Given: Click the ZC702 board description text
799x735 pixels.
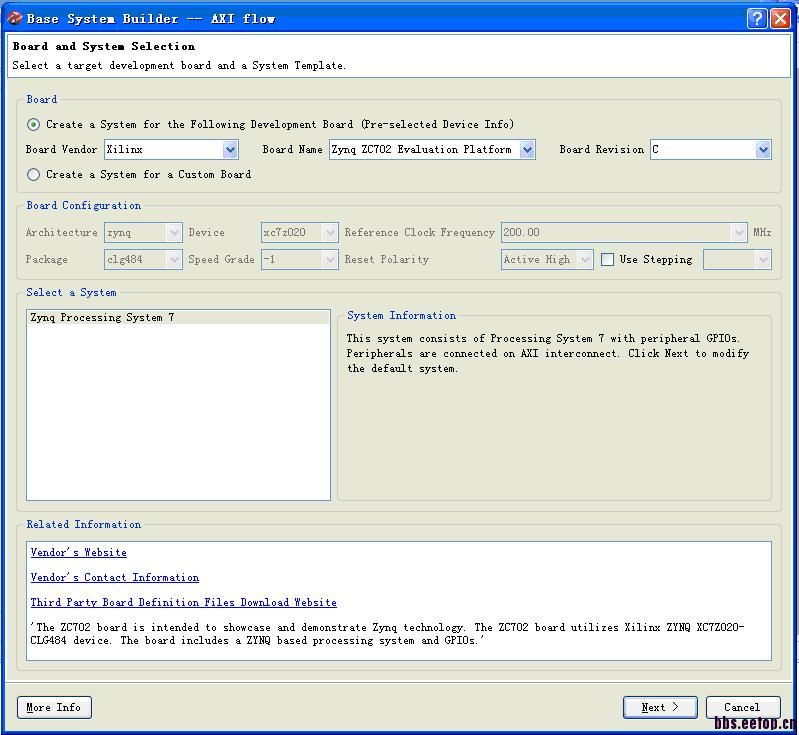Looking at the screenshot, I should pos(387,634).
